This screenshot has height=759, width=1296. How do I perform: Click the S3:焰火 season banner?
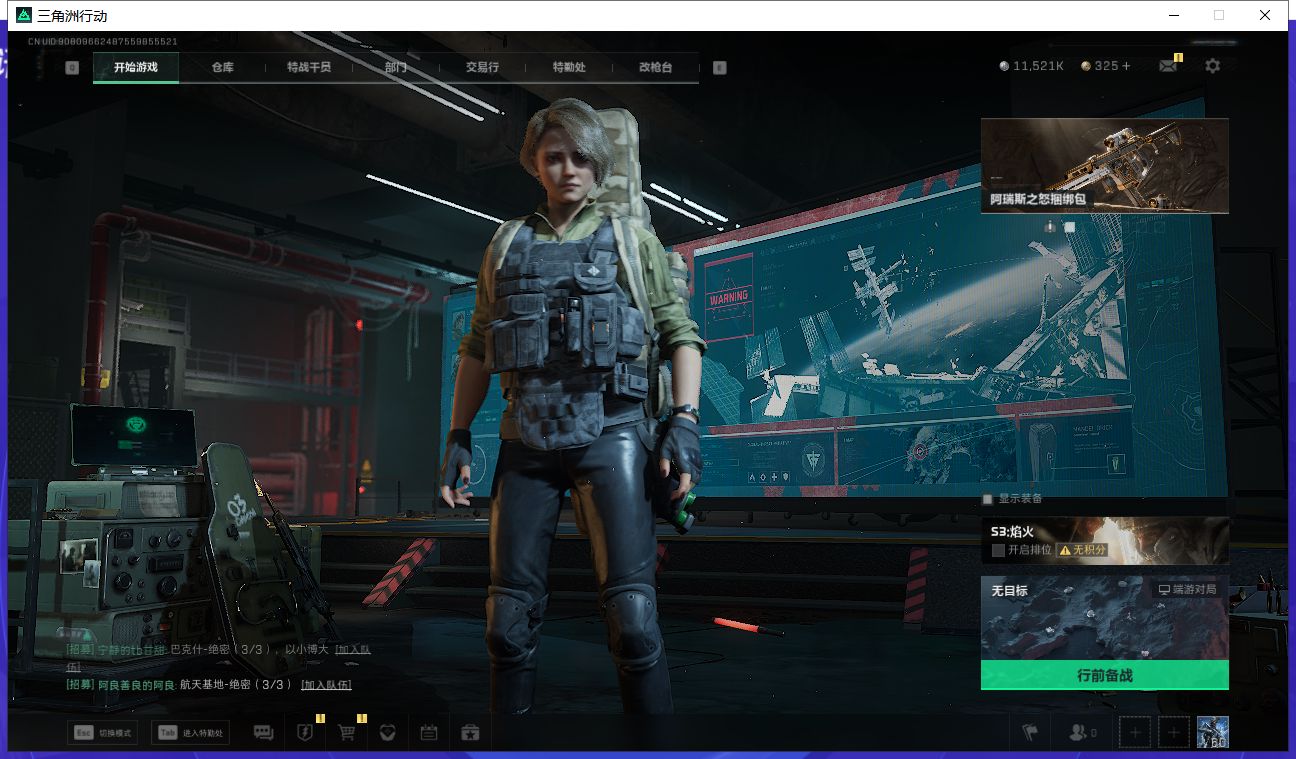tap(1104, 540)
